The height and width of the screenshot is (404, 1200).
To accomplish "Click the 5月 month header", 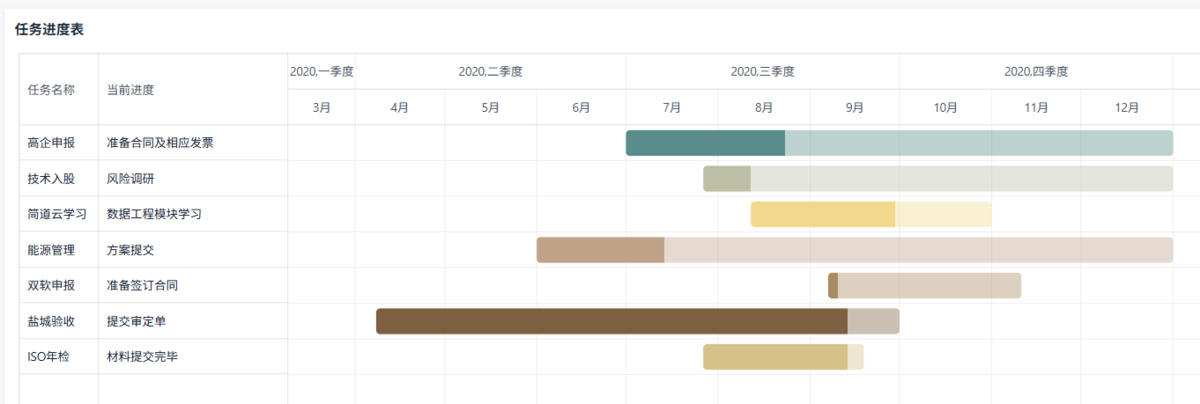I will click(x=491, y=107).
